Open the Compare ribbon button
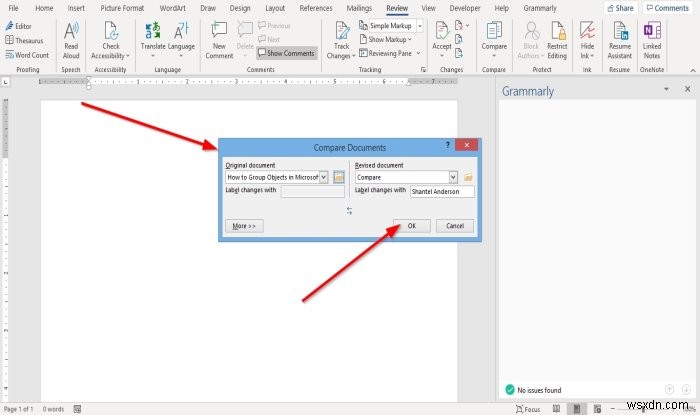Viewport: 700px width, 415px height. [x=494, y=41]
